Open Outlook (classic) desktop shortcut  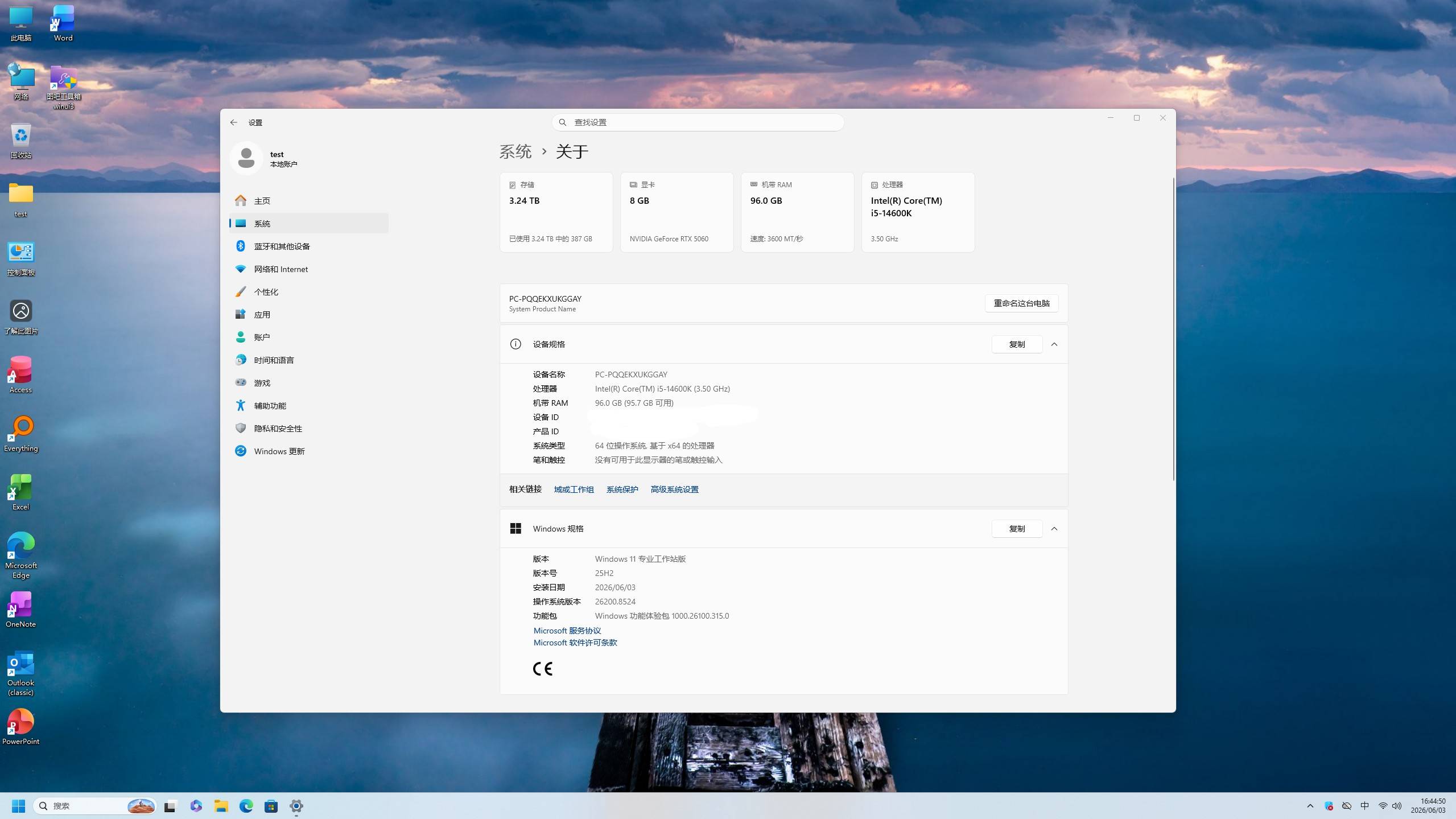21,674
